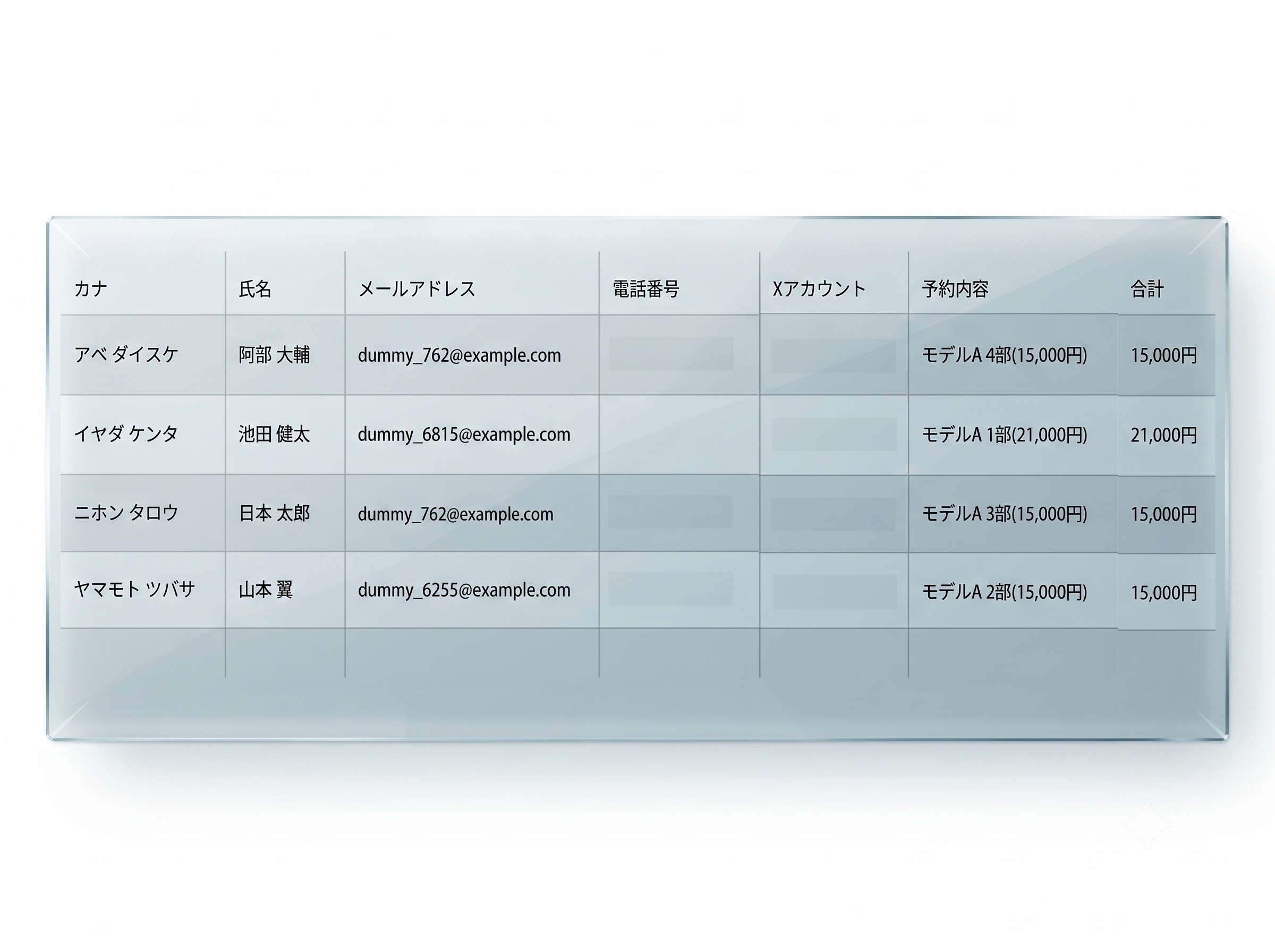
Task: Click the 21,000円 total cell
Action: coord(1167,436)
